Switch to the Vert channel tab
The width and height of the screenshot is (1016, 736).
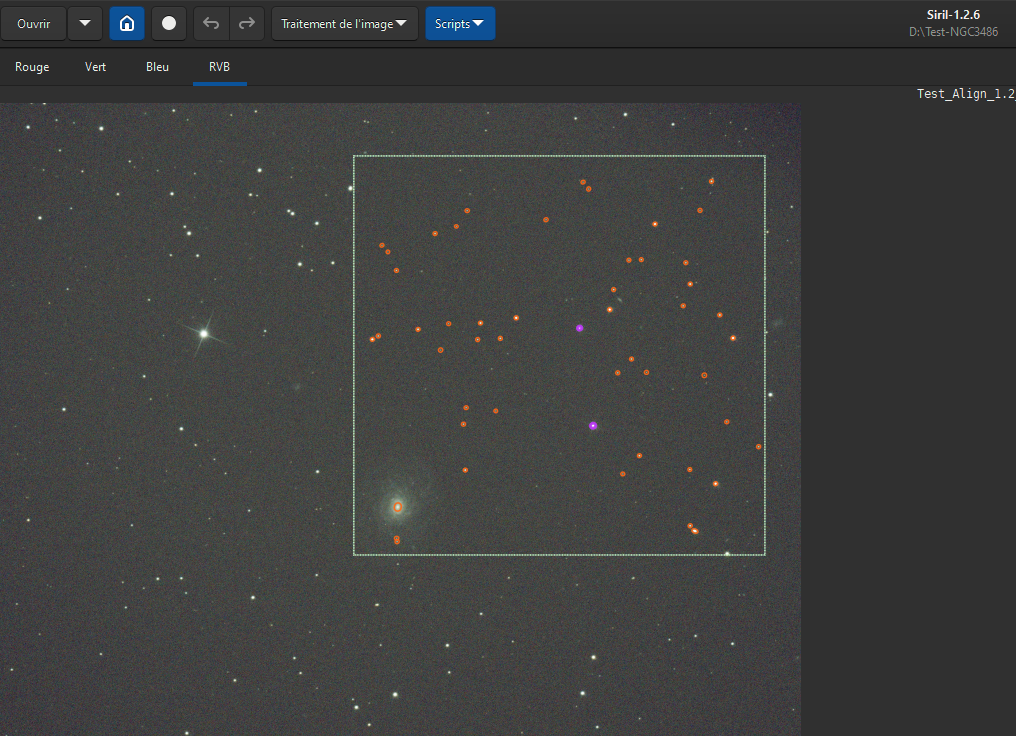(95, 67)
